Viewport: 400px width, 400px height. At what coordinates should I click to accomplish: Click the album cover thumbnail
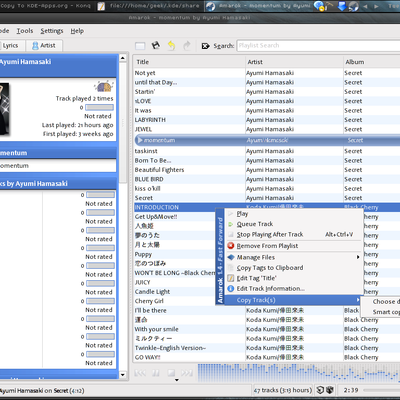[4, 109]
